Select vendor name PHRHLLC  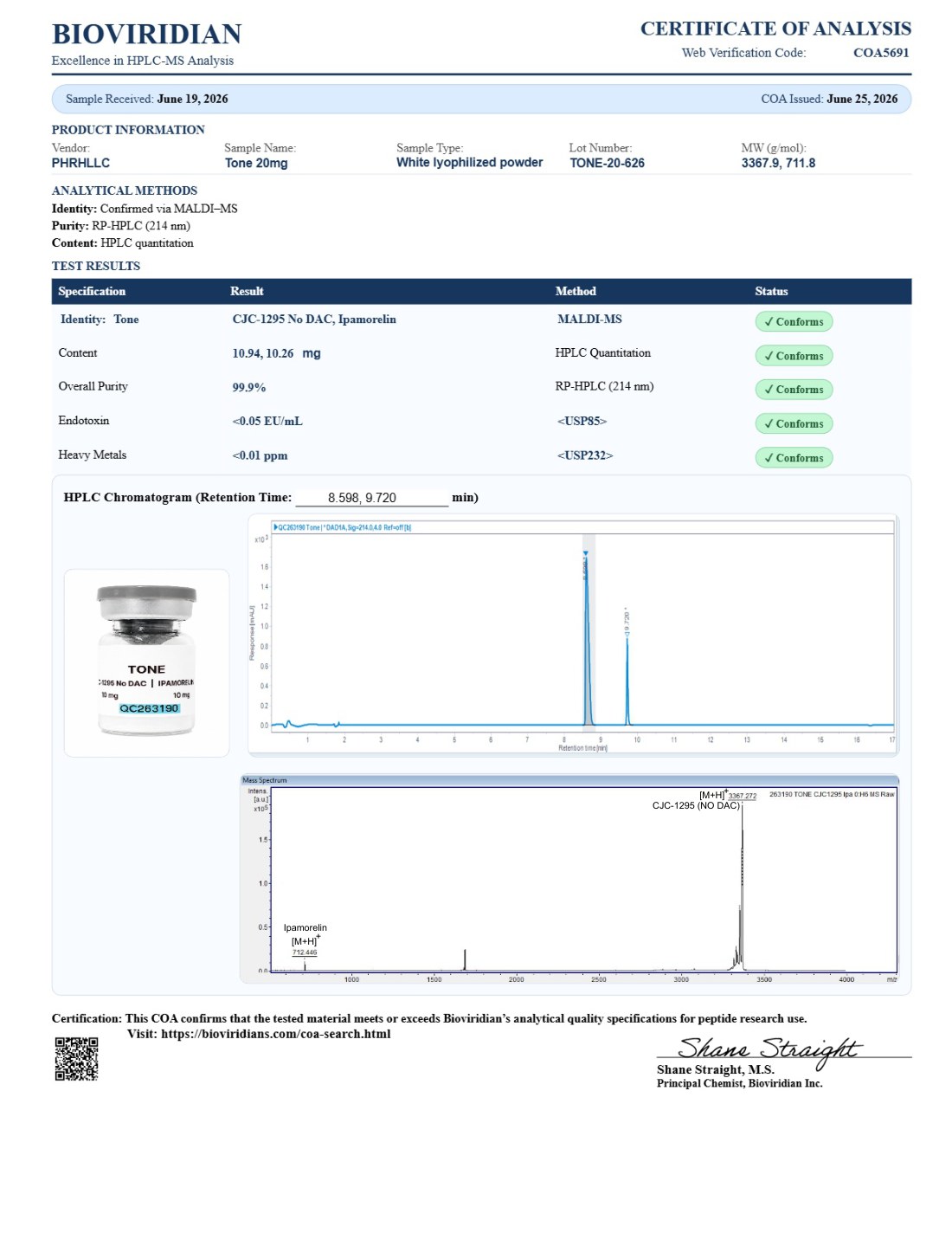coord(80,163)
